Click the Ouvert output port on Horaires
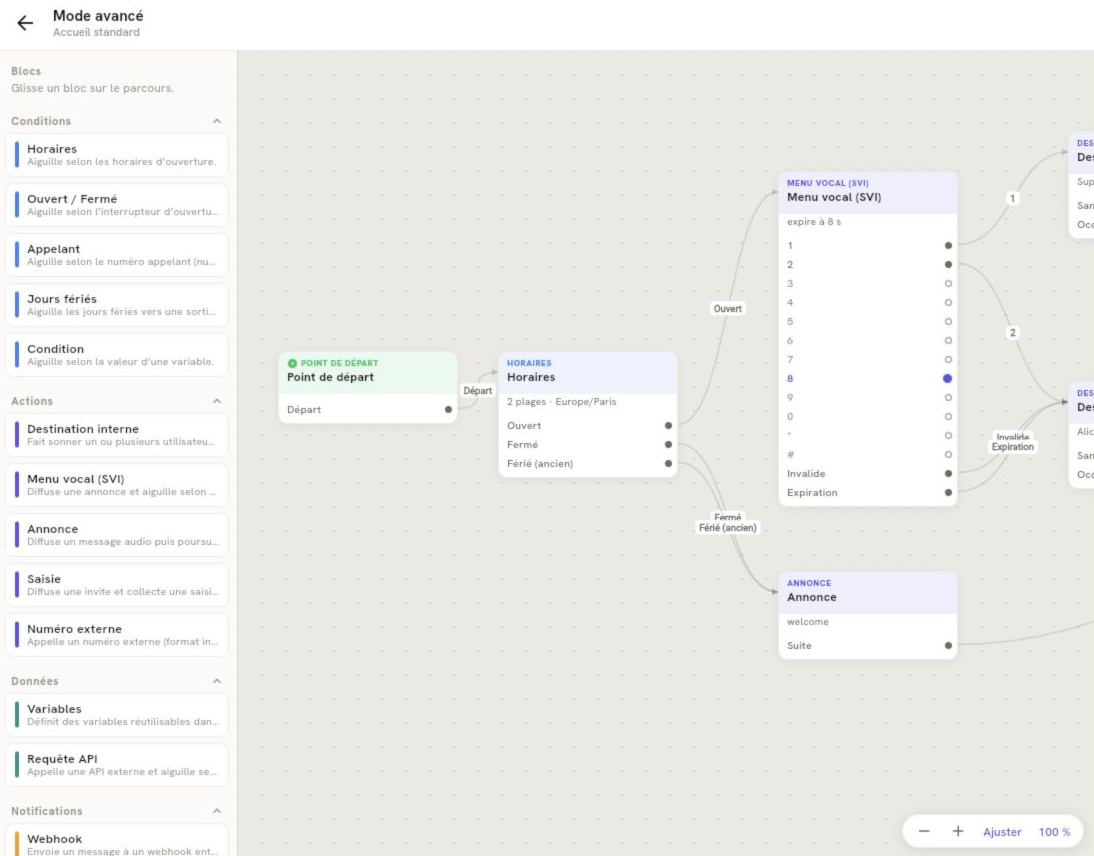1094x856 pixels. (668, 426)
